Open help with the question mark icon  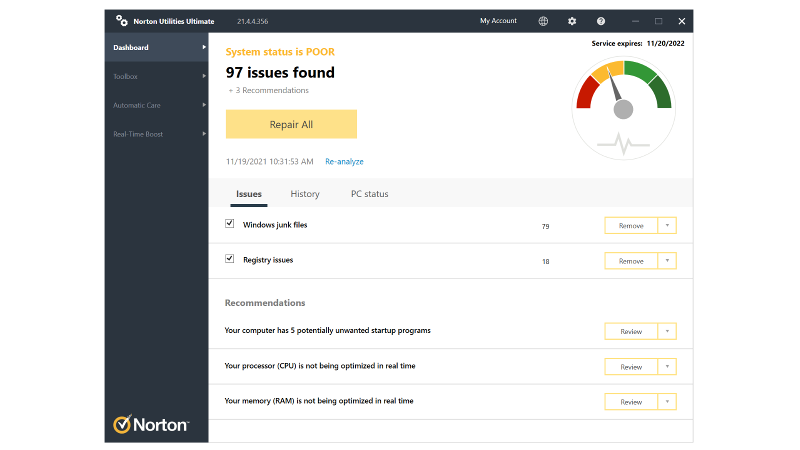pos(601,21)
